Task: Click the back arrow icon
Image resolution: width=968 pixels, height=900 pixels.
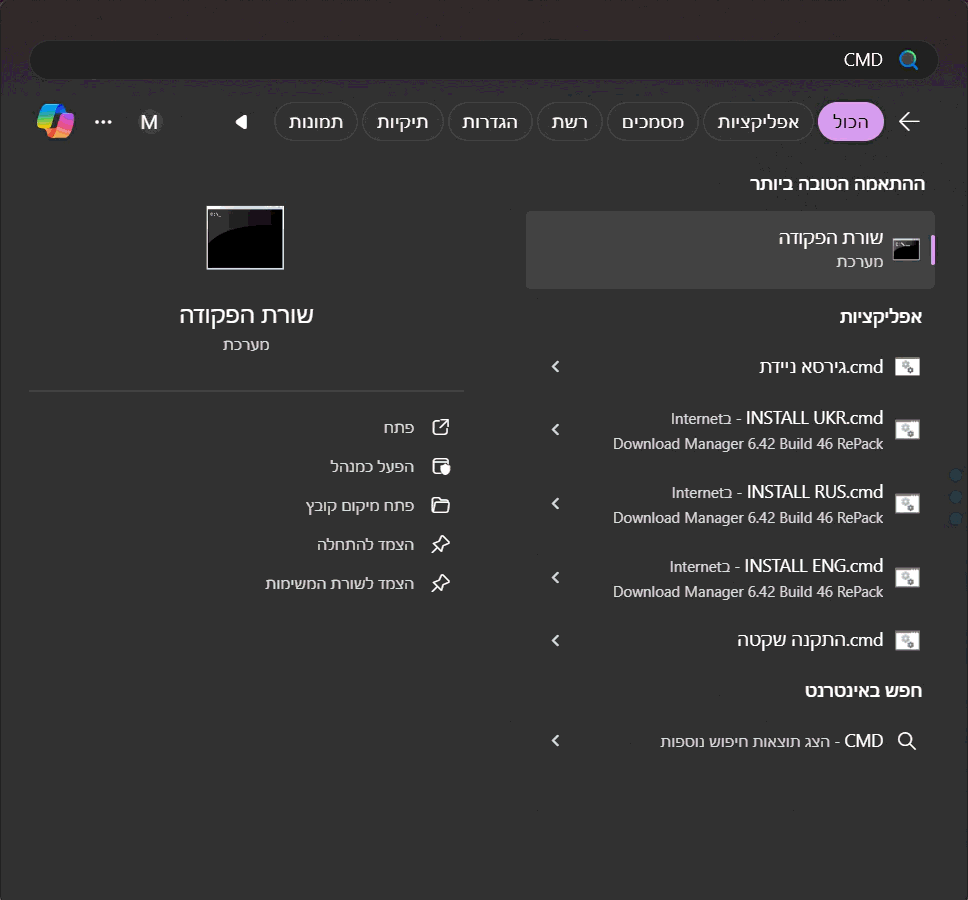Action: (908, 122)
